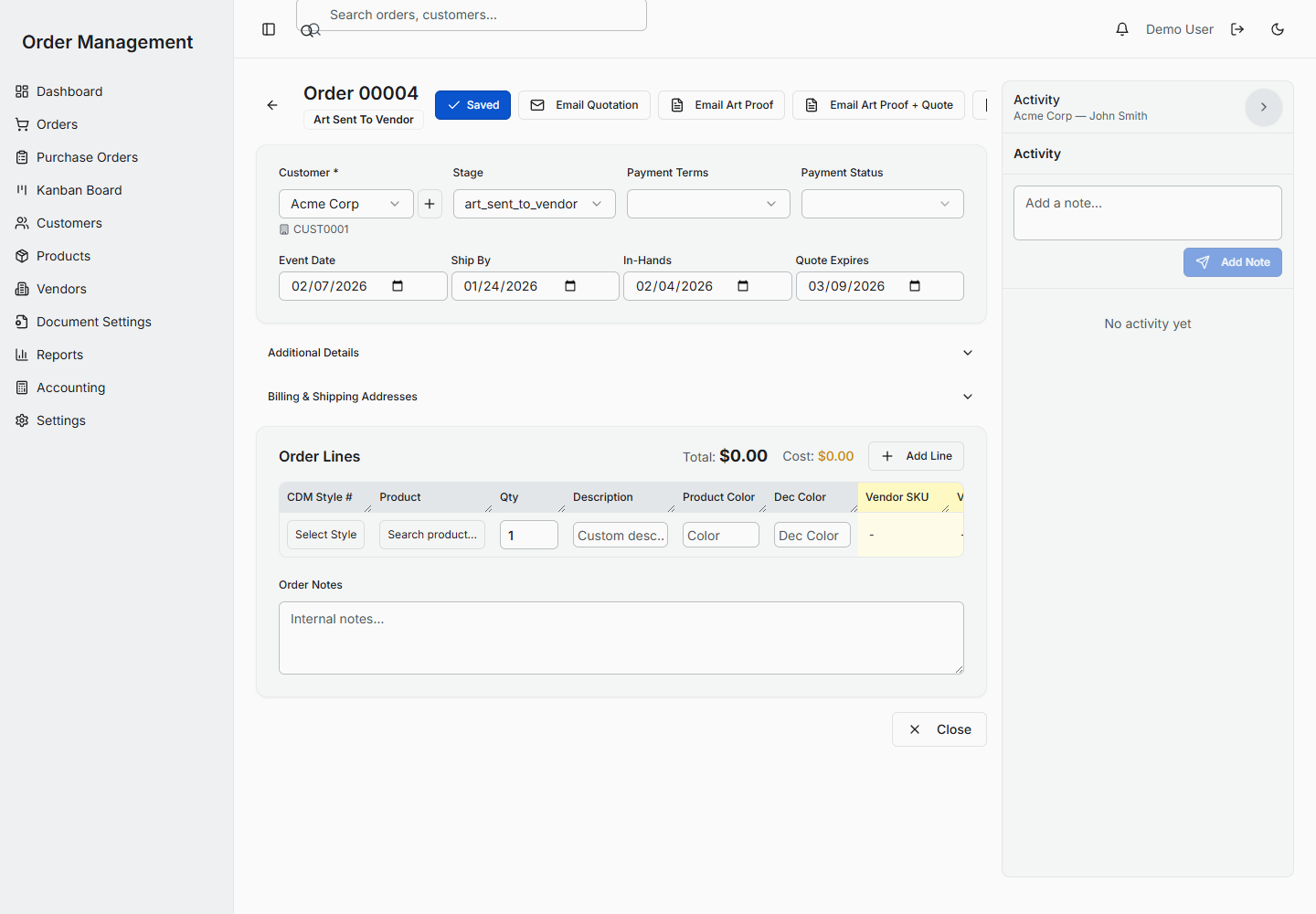Expand Billing & Shipping Addresses
Screen dimensions: 1316x914
point(621,397)
